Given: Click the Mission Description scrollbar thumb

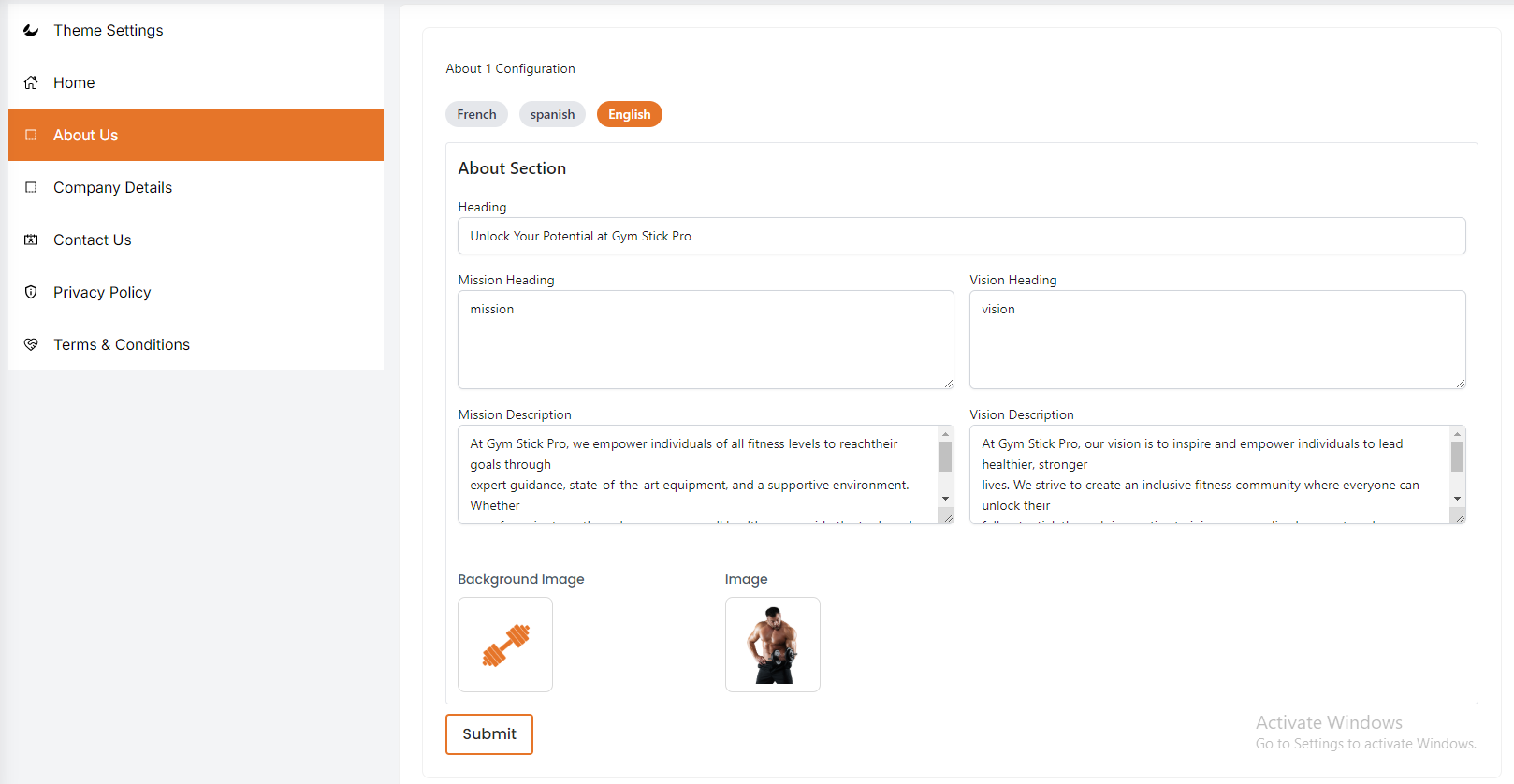Looking at the screenshot, I should click(x=945, y=457).
